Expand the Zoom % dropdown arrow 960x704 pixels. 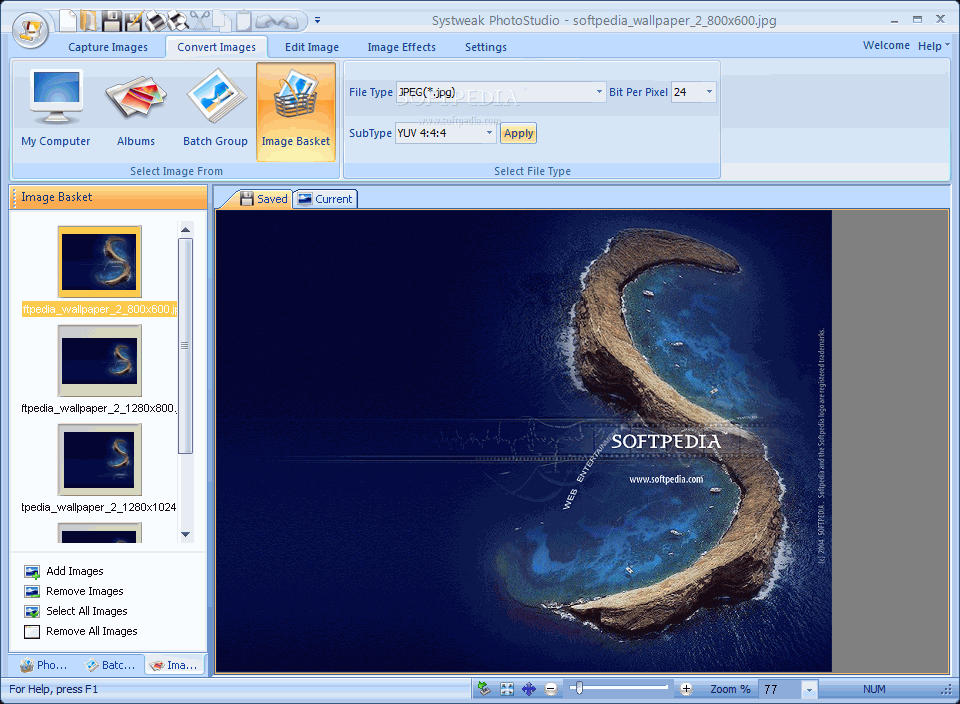[x=809, y=690]
